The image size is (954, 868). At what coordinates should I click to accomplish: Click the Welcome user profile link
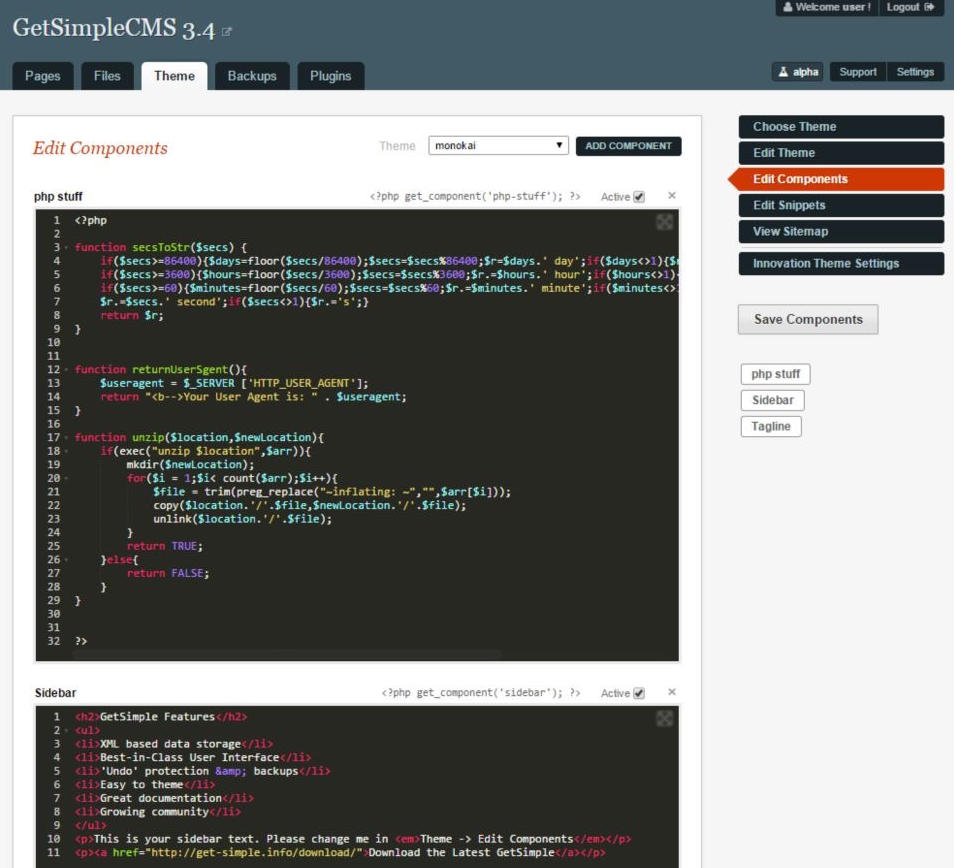coord(826,7)
